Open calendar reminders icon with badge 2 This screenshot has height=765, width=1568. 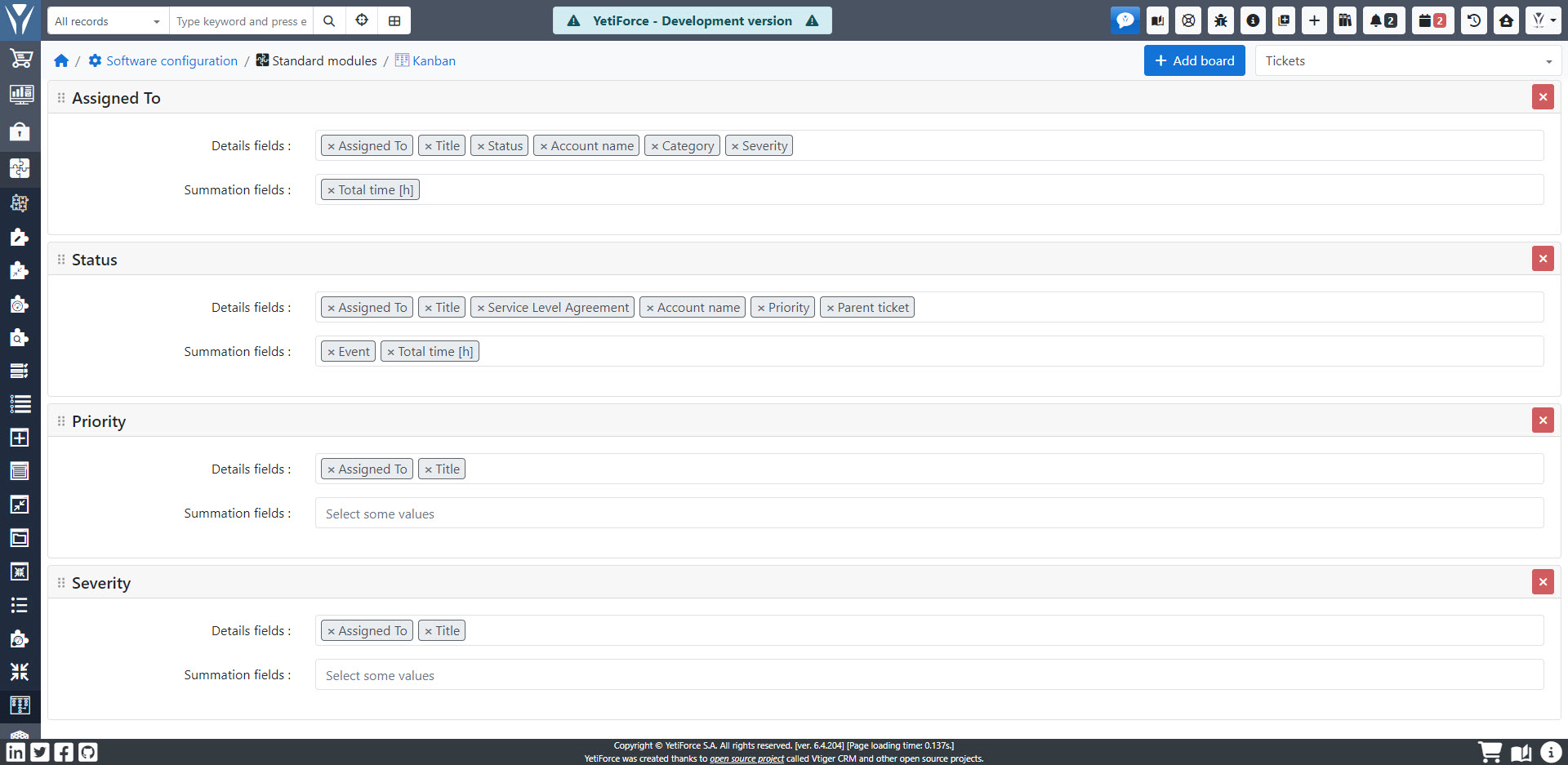[x=1432, y=20]
